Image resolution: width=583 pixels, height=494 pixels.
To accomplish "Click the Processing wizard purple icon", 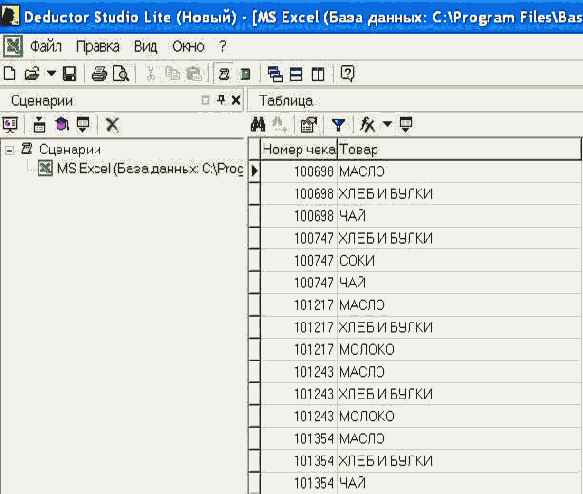I will [62, 125].
